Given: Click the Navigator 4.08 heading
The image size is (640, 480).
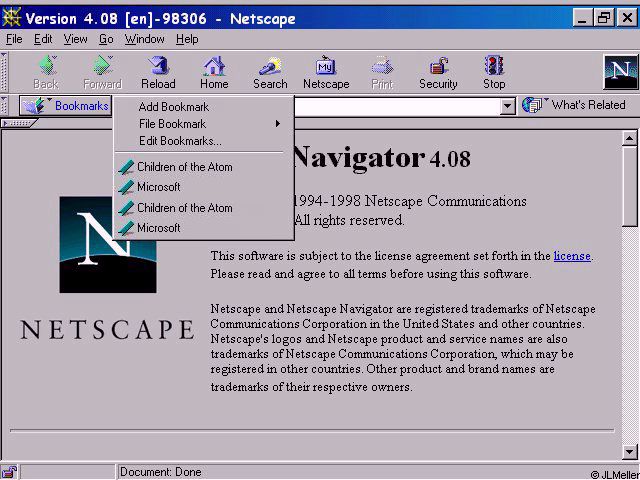Looking at the screenshot, I should click(x=381, y=157).
